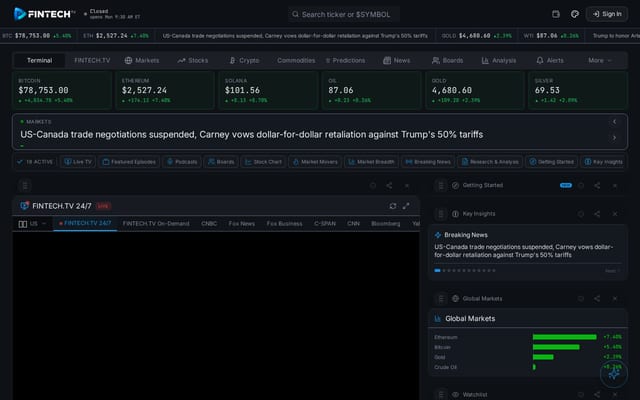Show previous headline with the up chevron

click(614, 122)
